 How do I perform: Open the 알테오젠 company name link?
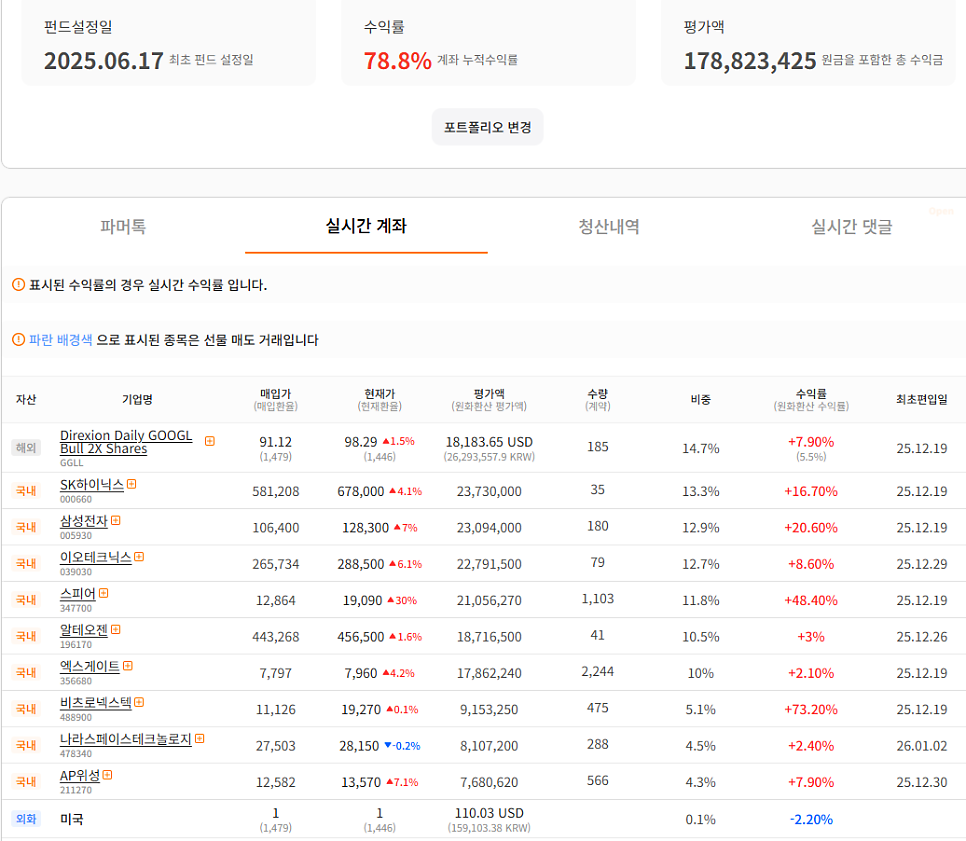pos(83,630)
